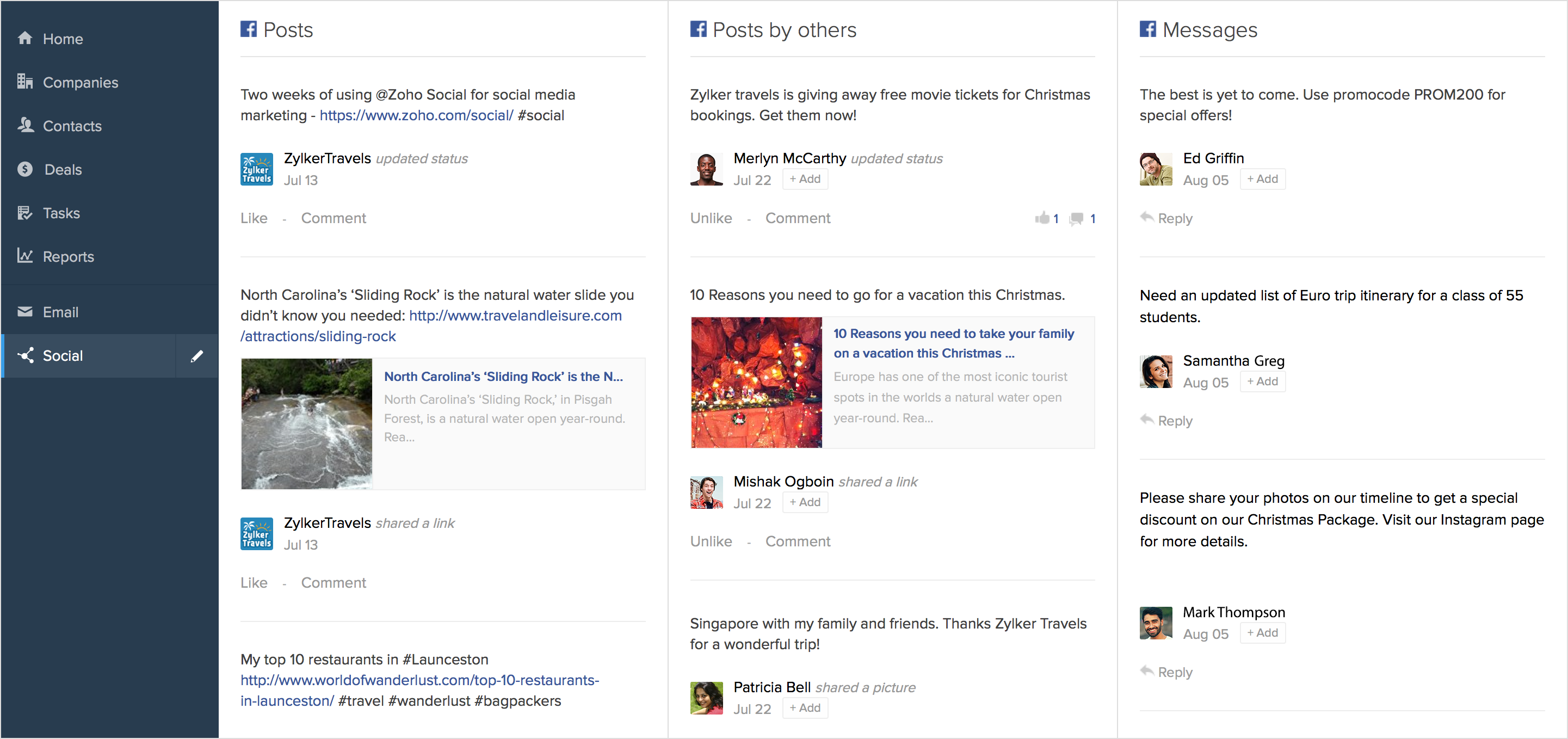Open Ed Griffin's profile picture
Image resolution: width=1568 pixels, height=739 pixels.
(1156, 169)
